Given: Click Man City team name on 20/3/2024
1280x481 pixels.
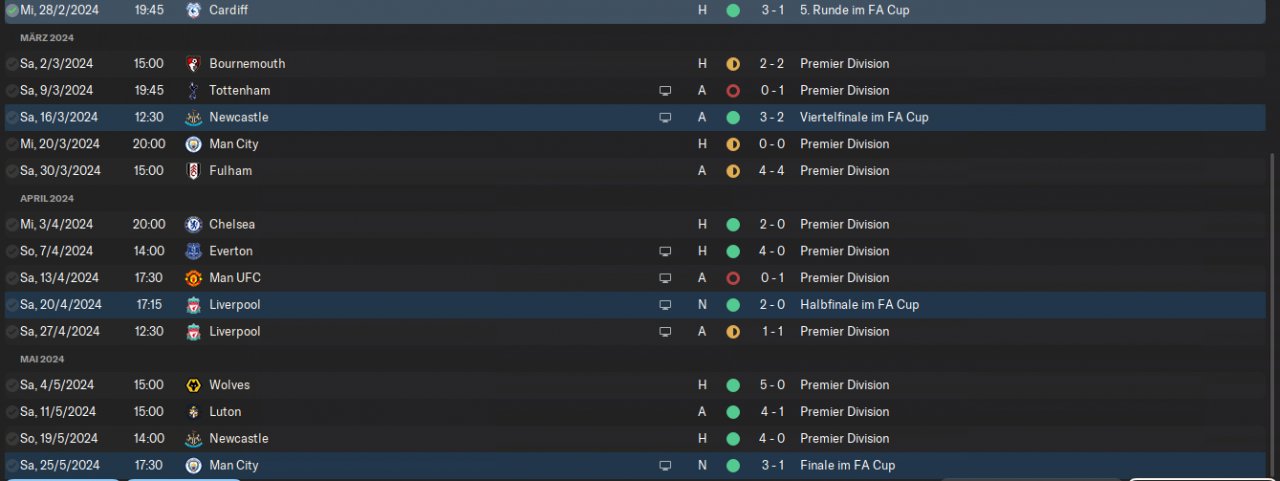Looking at the screenshot, I should click(234, 144).
